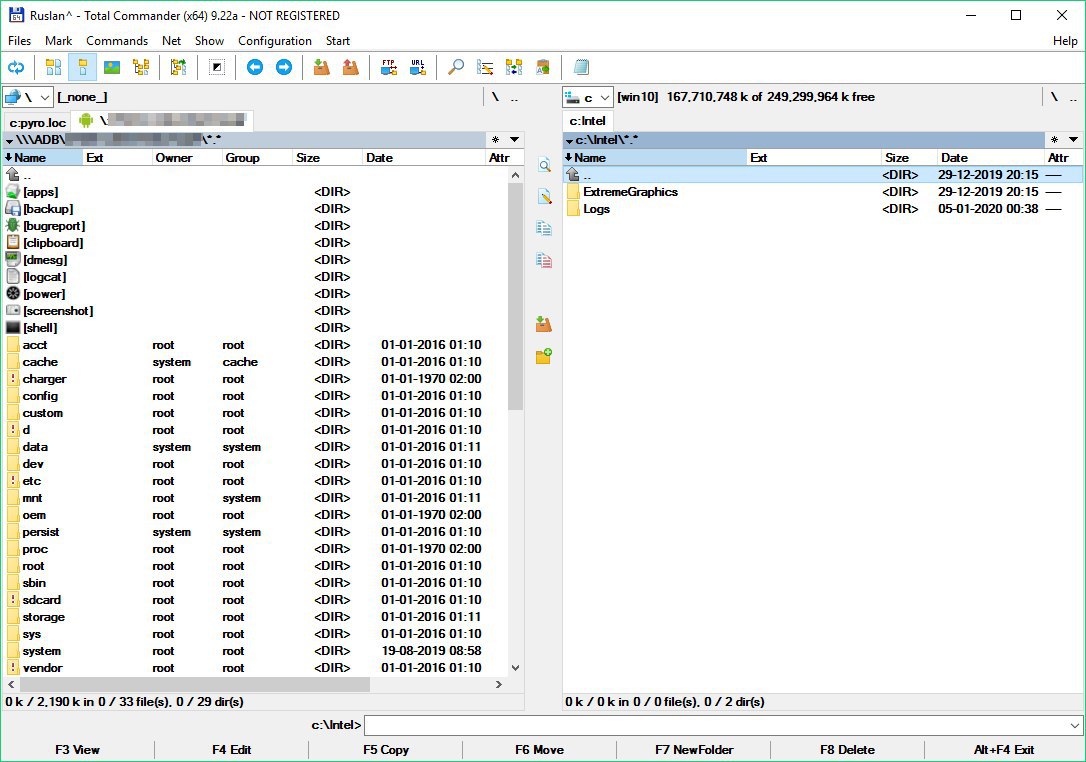Go back with the blue left arrow
Image resolution: width=1086 pixels, height=762 pixels.
coord(255,67)
